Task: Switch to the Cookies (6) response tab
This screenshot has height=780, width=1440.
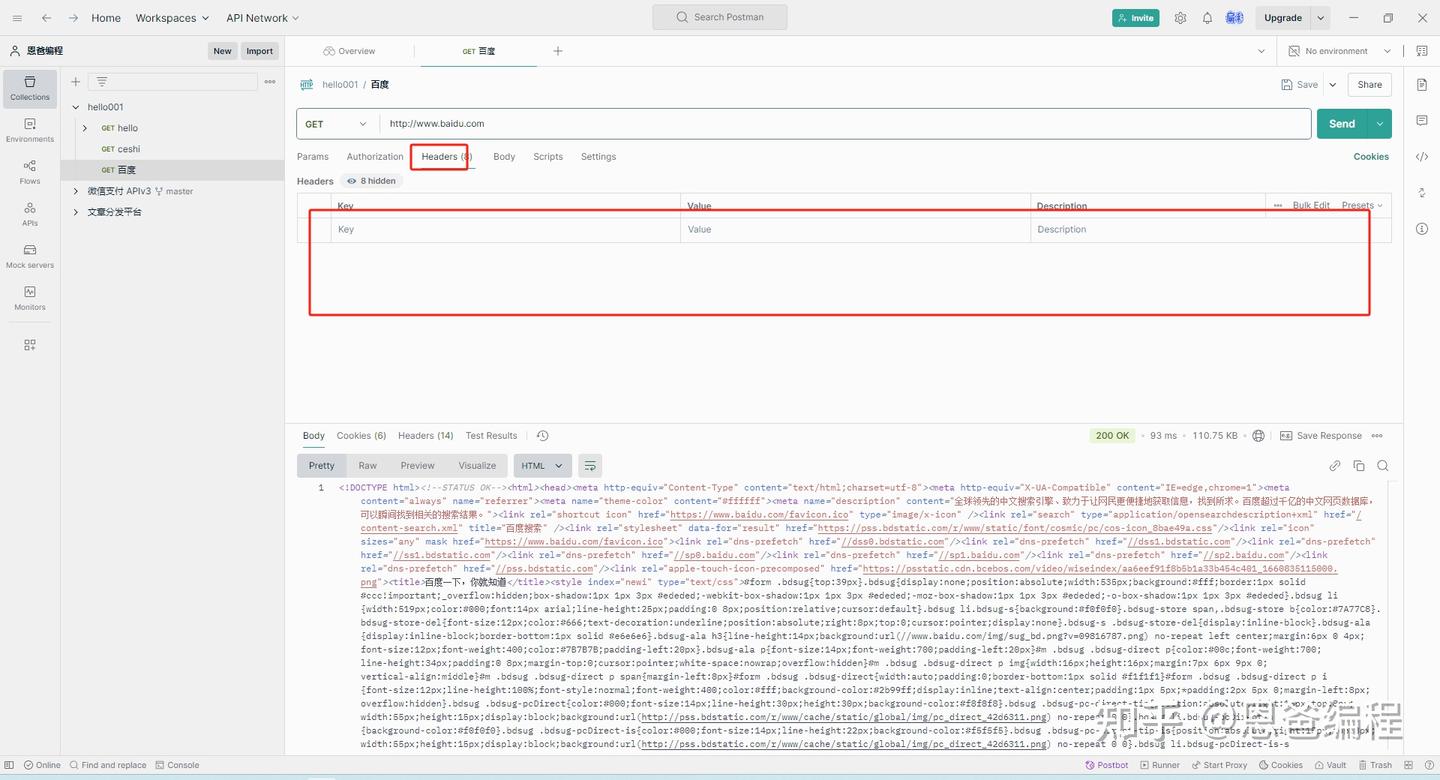Action: [361, 435]
